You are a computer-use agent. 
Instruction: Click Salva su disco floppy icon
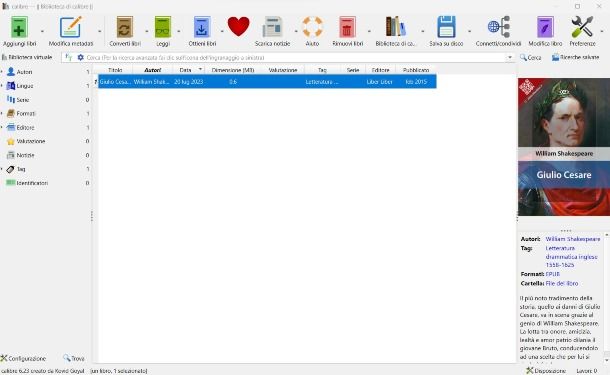pos(446,27)
